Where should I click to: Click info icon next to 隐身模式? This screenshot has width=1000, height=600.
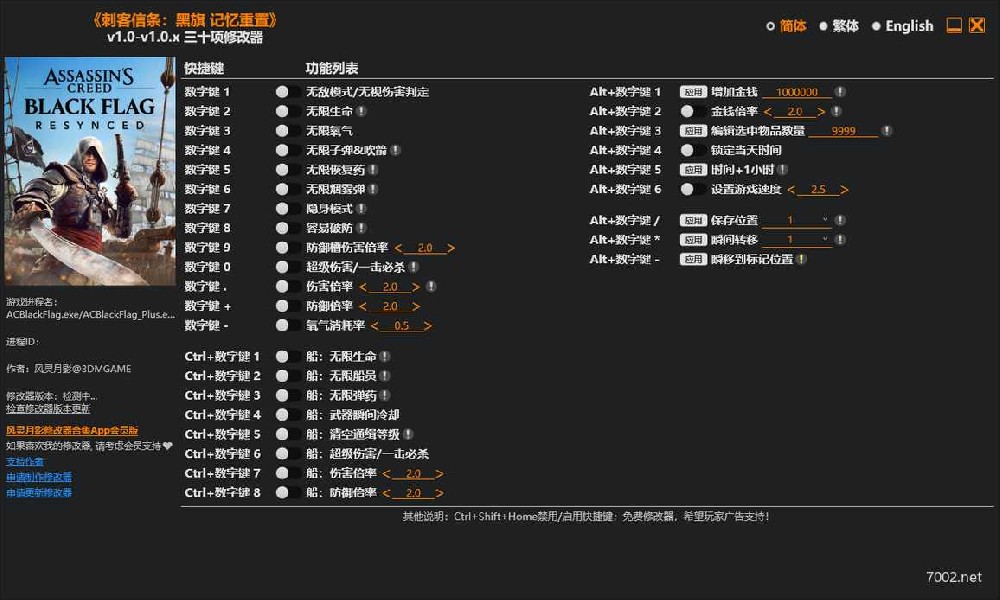(361, 209)
